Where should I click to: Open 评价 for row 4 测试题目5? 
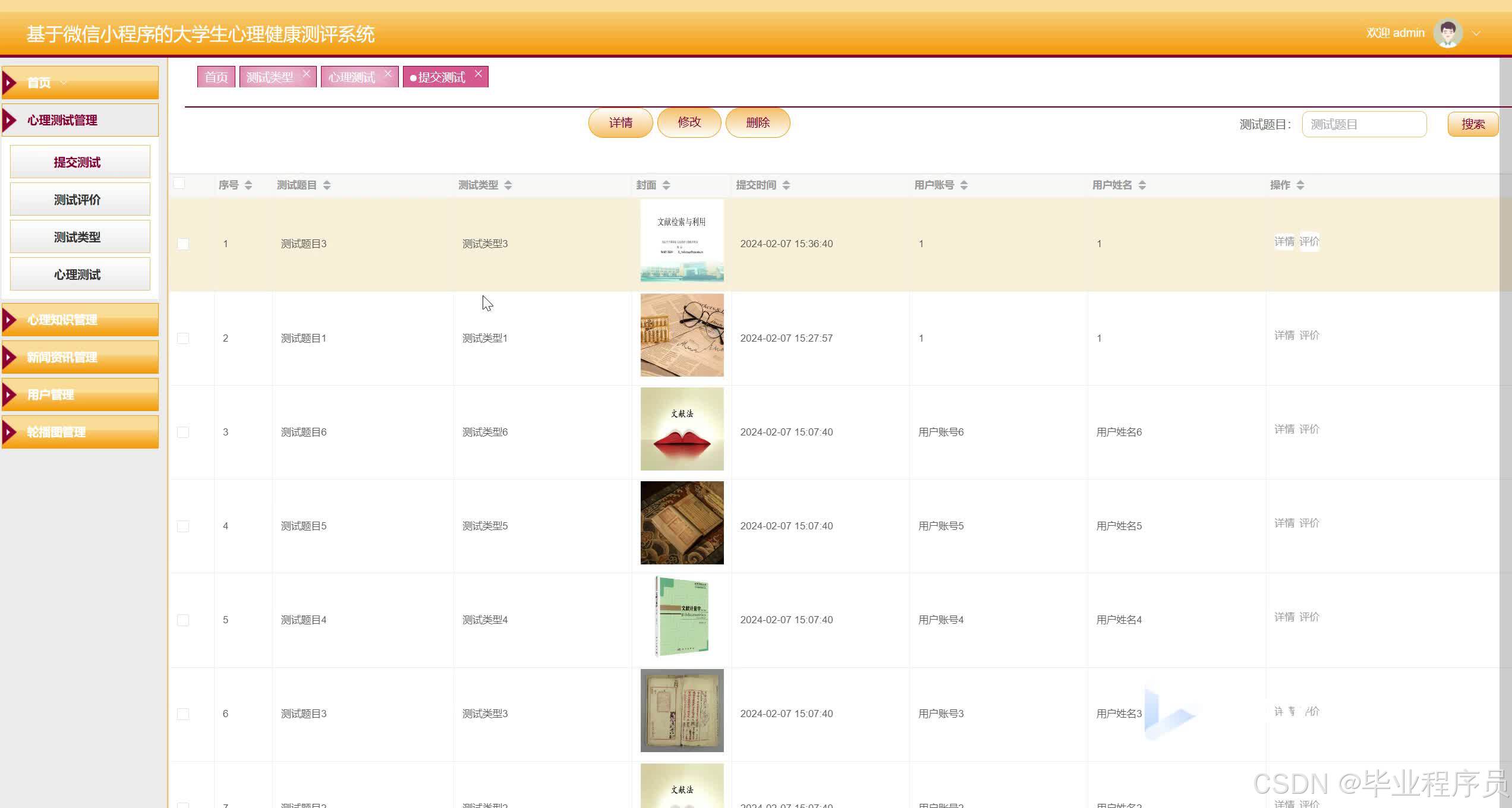[1309, 523]
